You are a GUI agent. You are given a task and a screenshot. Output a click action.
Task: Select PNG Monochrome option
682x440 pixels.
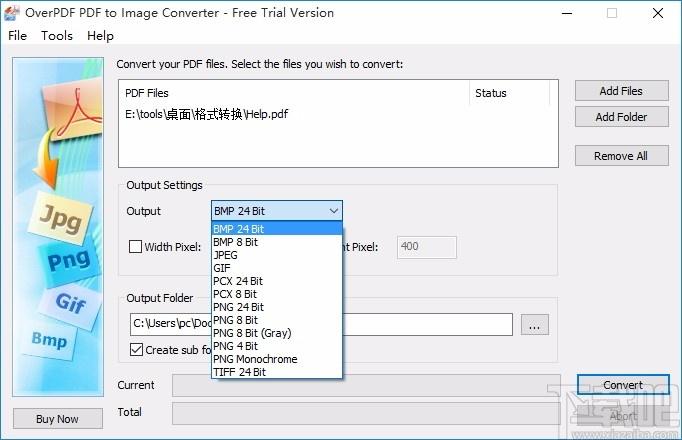pyautogui.click(x=277, y=359)
